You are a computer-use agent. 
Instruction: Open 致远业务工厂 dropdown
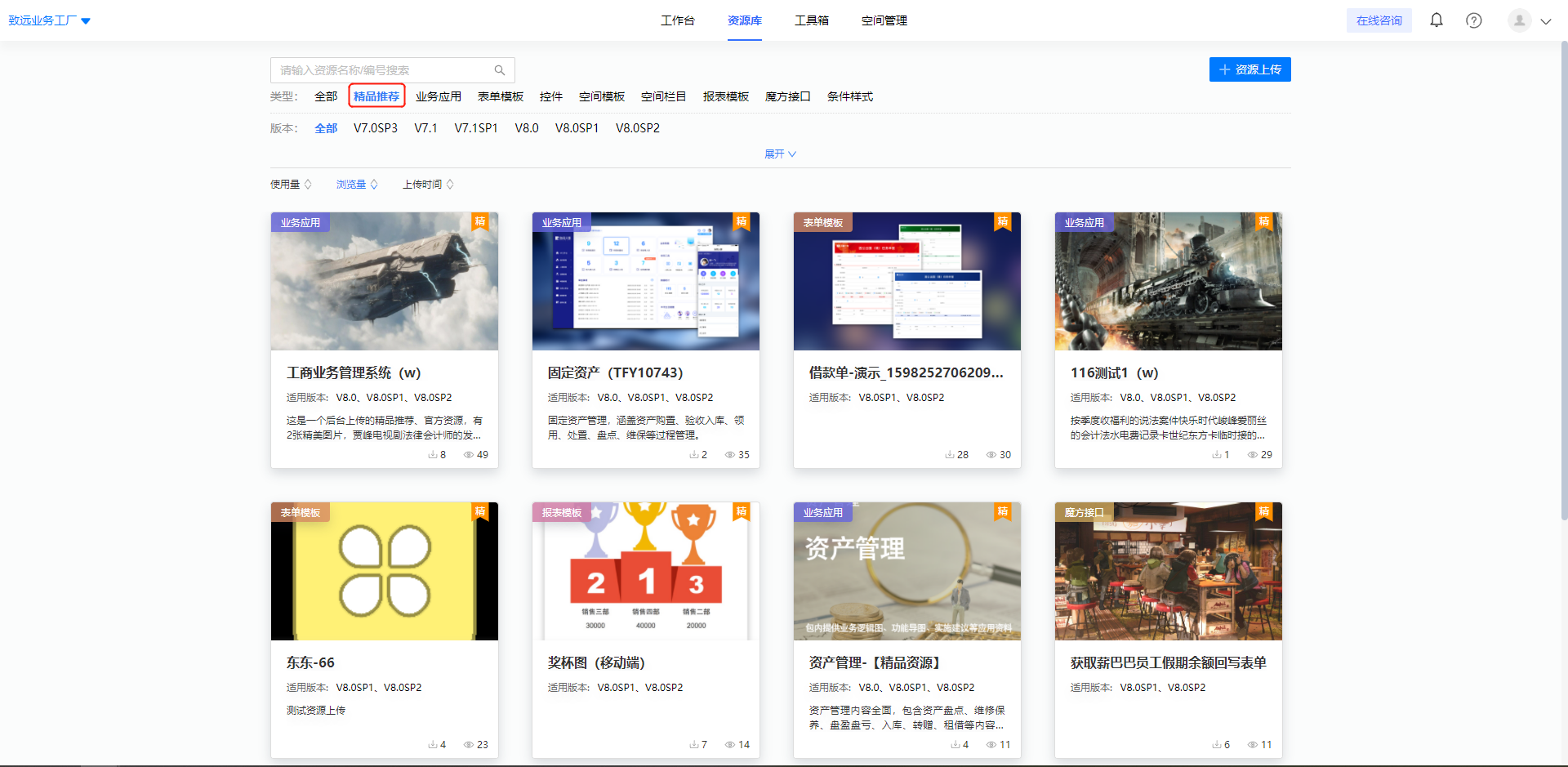click(50, 20)
